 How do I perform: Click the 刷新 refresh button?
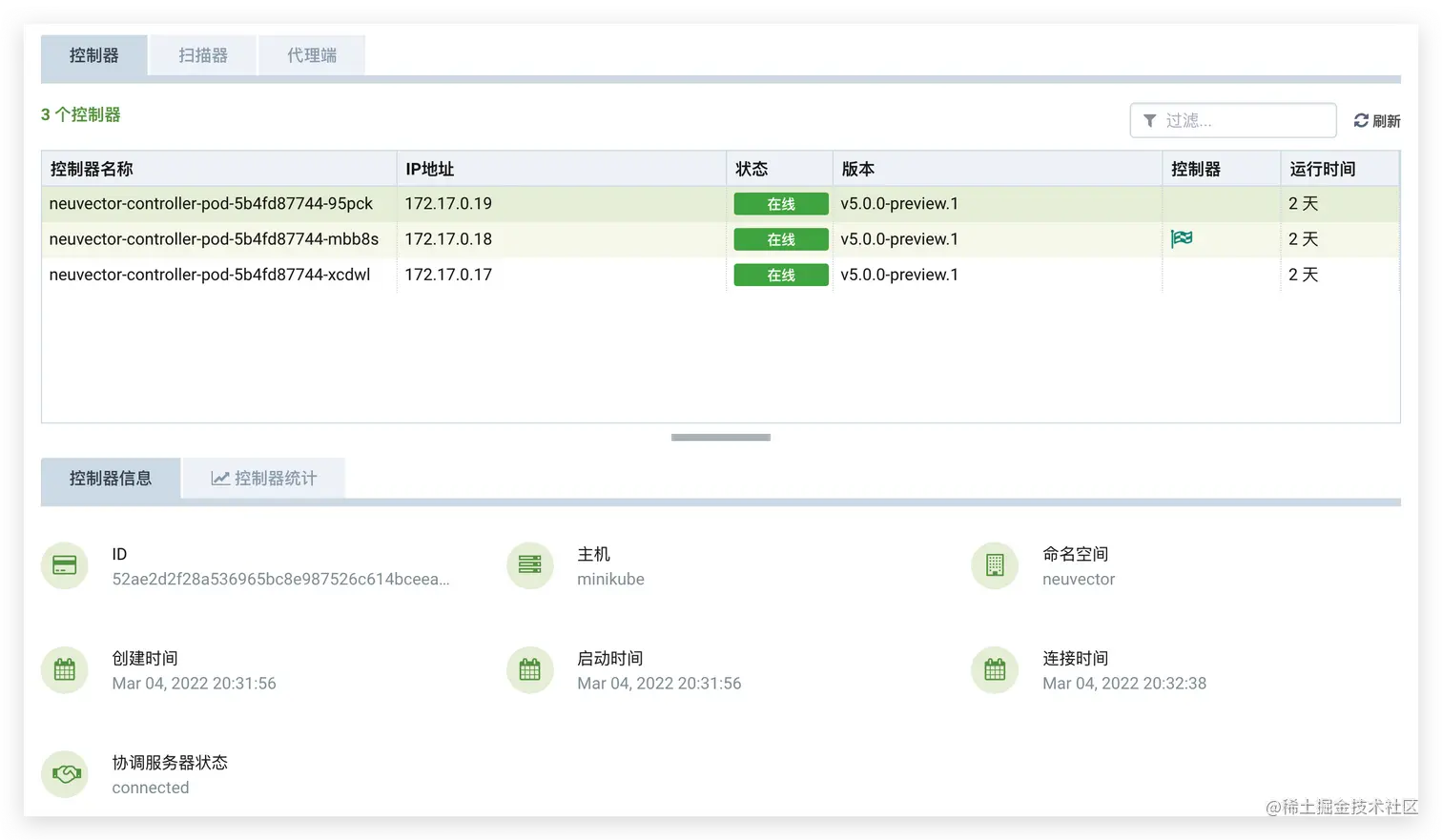1377,120
